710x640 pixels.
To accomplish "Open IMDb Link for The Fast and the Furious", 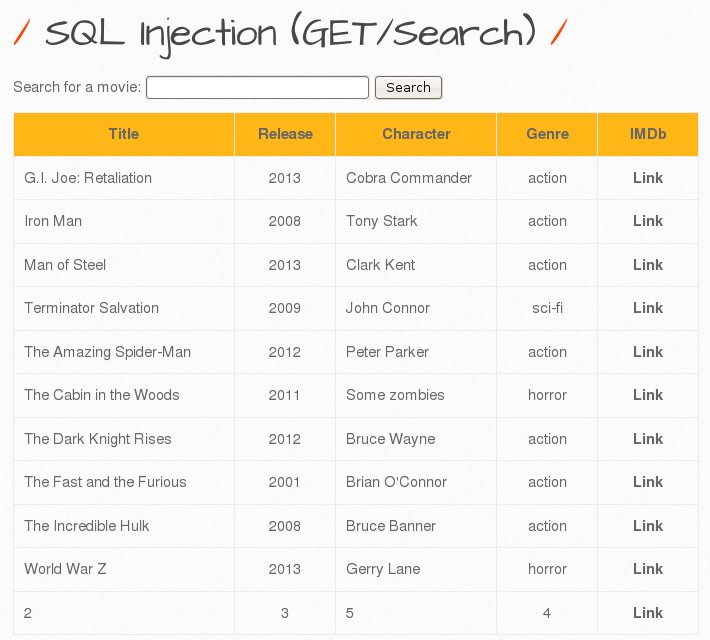I will [x=648, y=482].
